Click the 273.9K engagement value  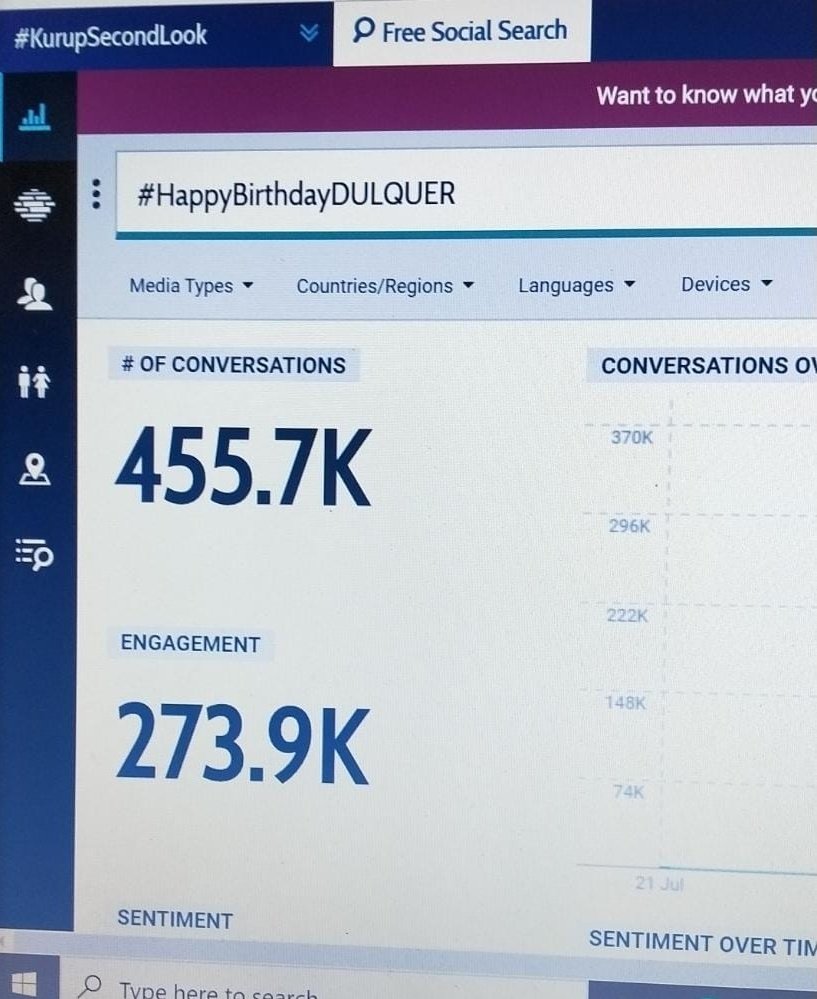[x=243, y=743]
